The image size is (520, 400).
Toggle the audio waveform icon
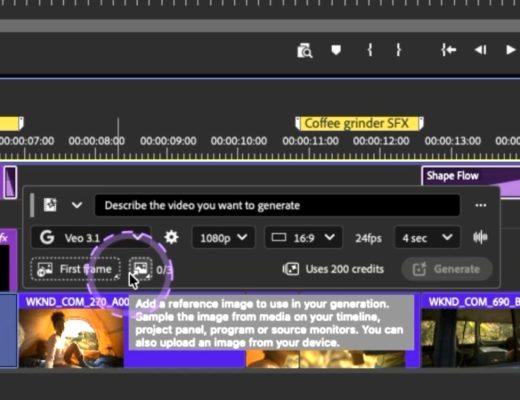click(x=480, y=237)
